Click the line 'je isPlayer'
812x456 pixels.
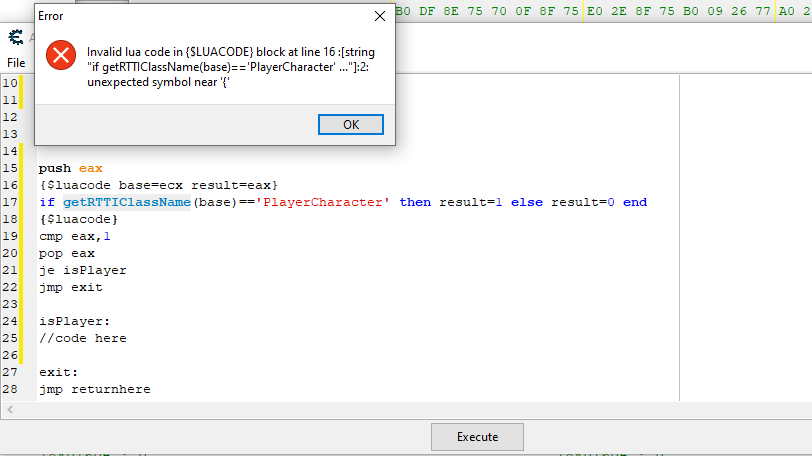click(83, 270)
